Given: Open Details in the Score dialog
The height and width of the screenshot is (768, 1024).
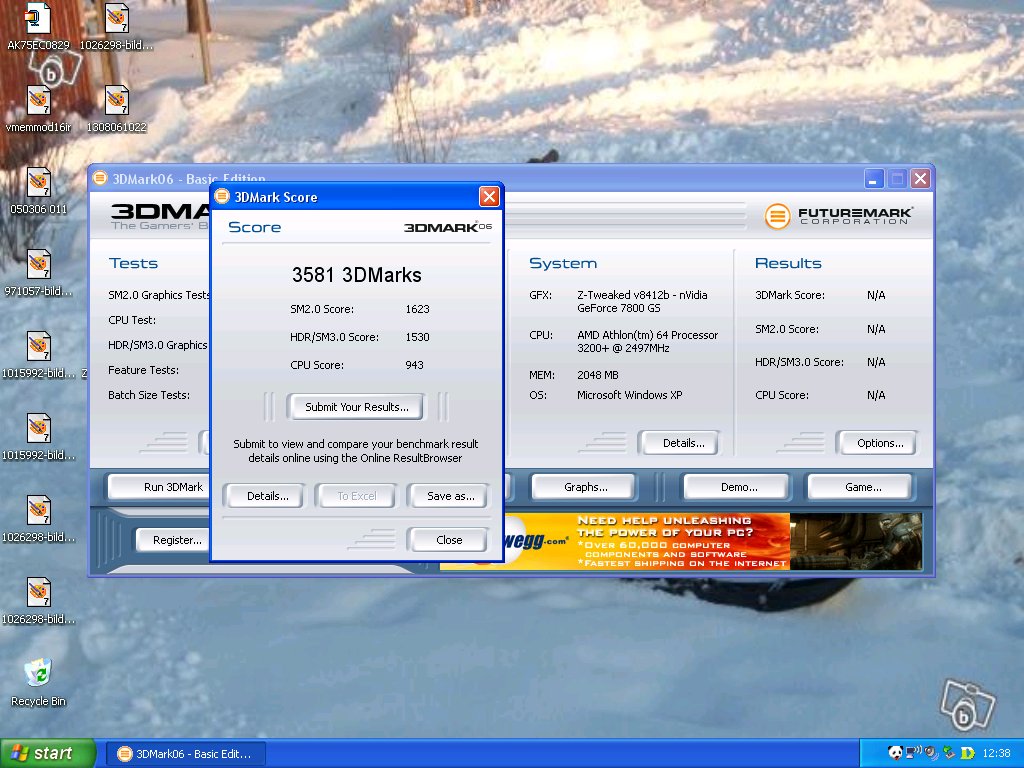Looking at the screenshot, I should point(266,496).
